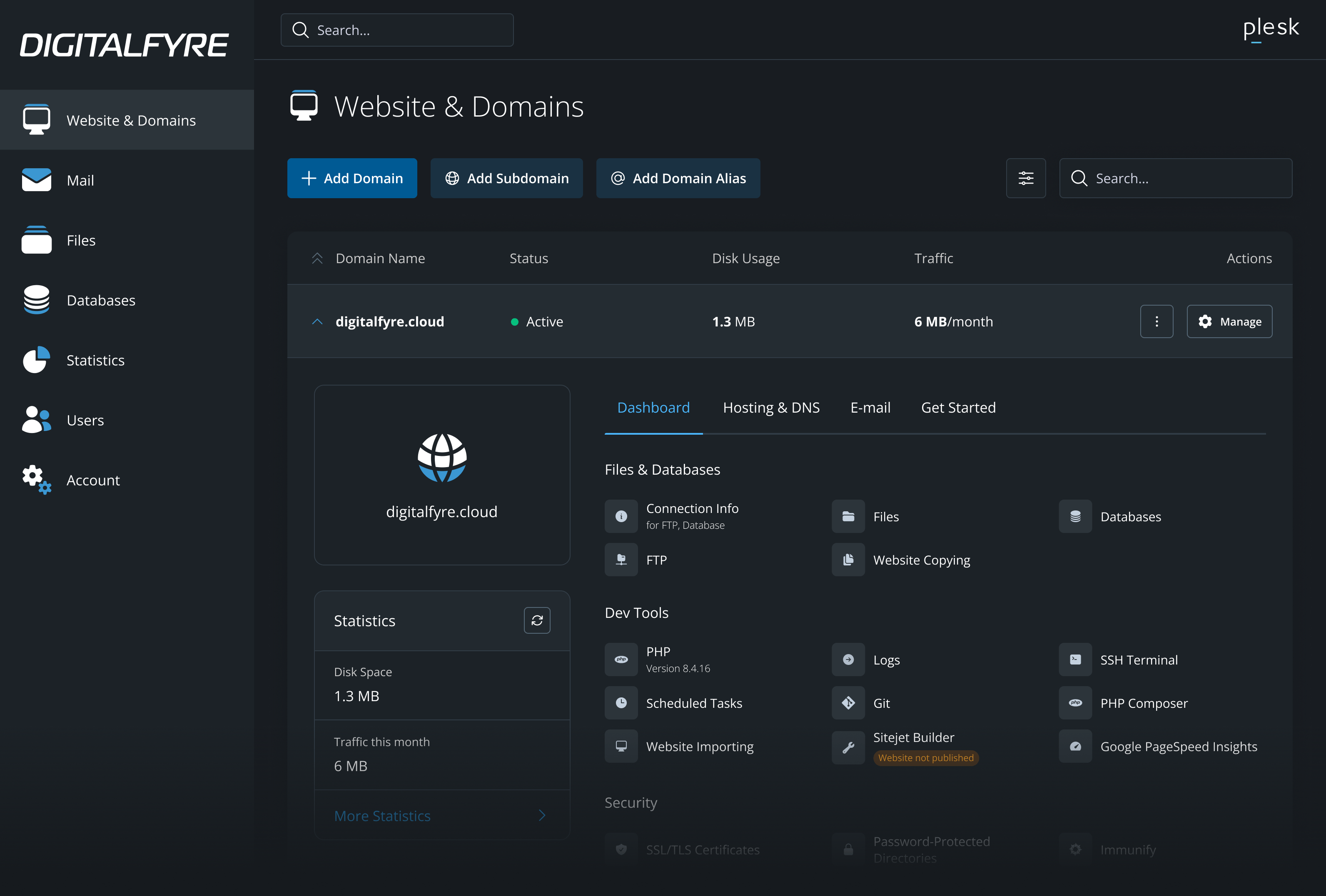Switch to the Dashboard tab
1326x896 pixels.
[x=653, y=407]
